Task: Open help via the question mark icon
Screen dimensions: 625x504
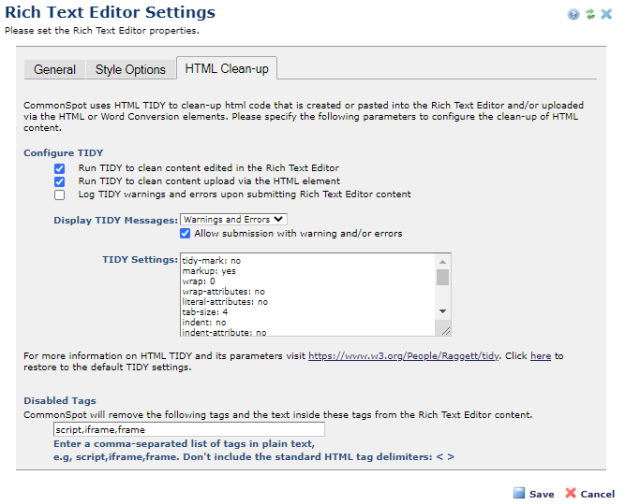Action: (x=573, y=15)
